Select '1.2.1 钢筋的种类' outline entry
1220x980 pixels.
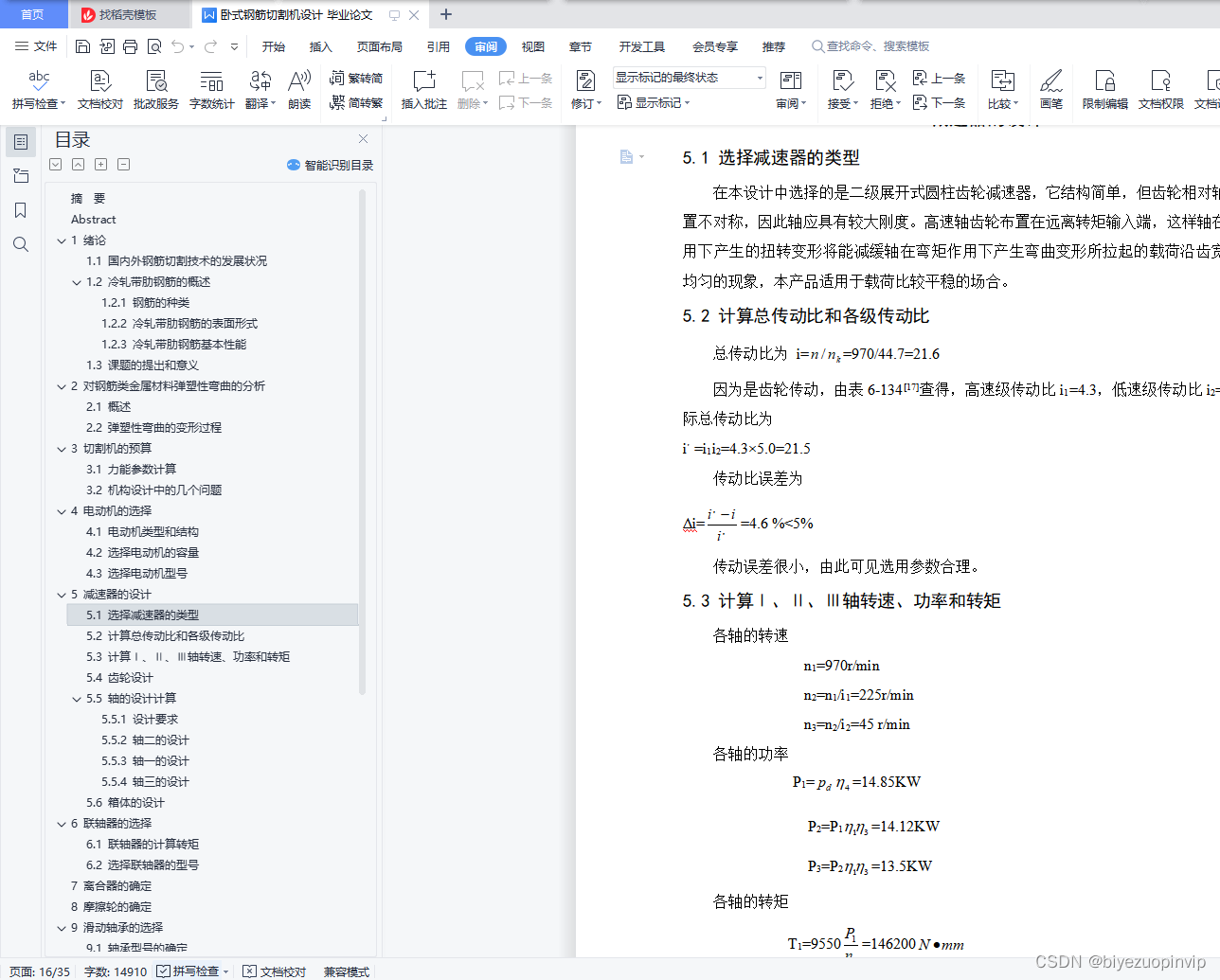pyautogui.click(x=146, y=303)
